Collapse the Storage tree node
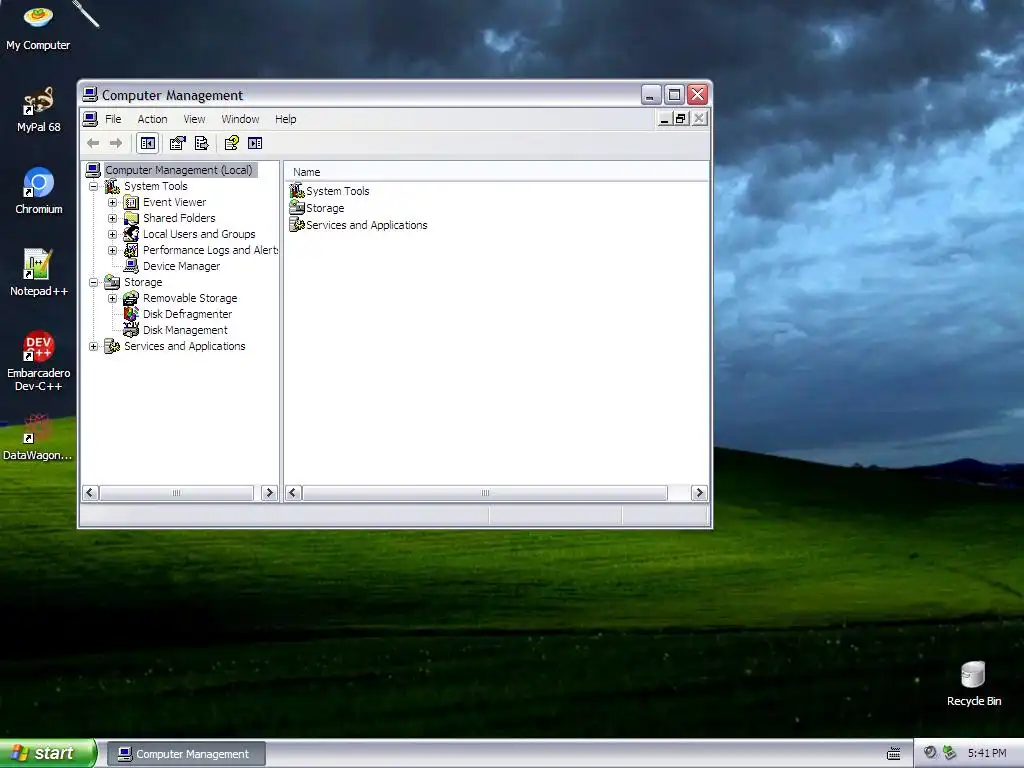Image resolution: width=1024 pixels, height=768 pixels. 93,282
